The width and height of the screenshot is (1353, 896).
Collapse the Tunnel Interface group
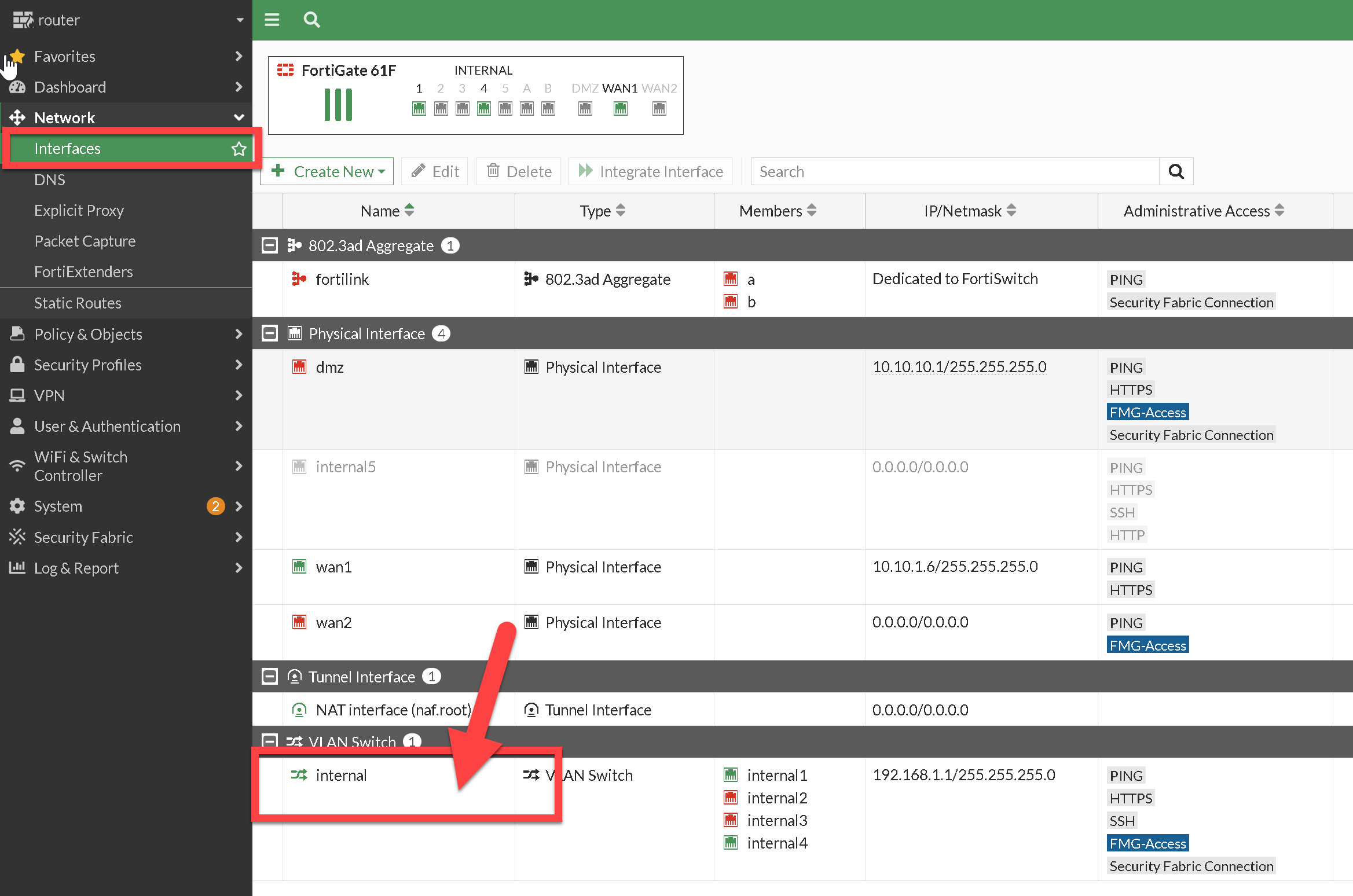point(270,676)
